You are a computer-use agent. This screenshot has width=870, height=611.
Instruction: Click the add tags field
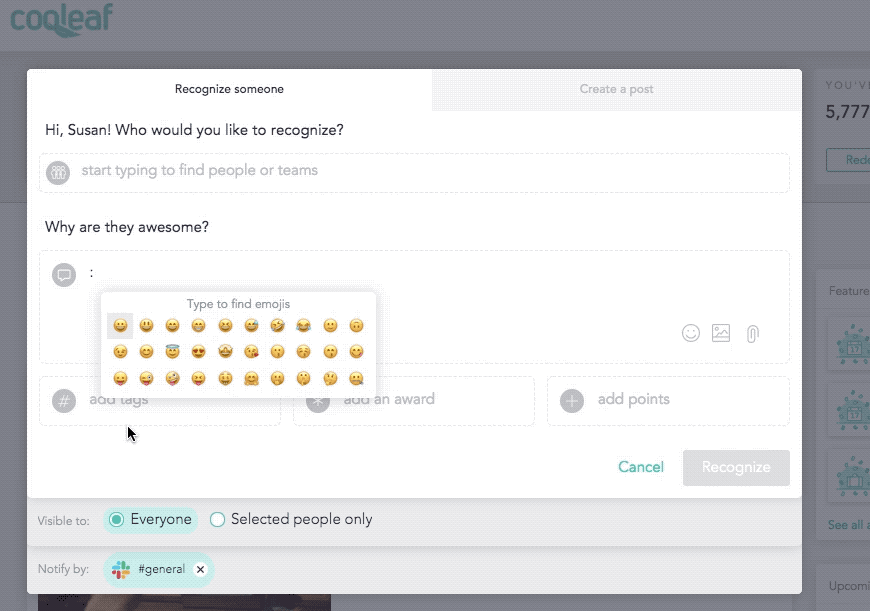160,401
